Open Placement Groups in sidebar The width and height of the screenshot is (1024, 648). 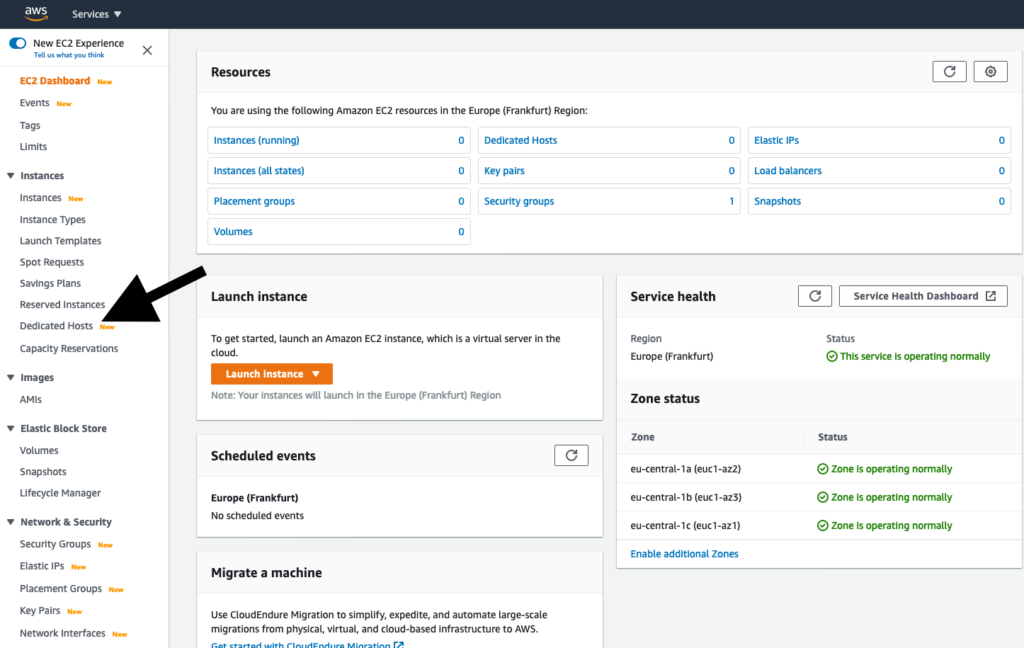coord(61,589)
